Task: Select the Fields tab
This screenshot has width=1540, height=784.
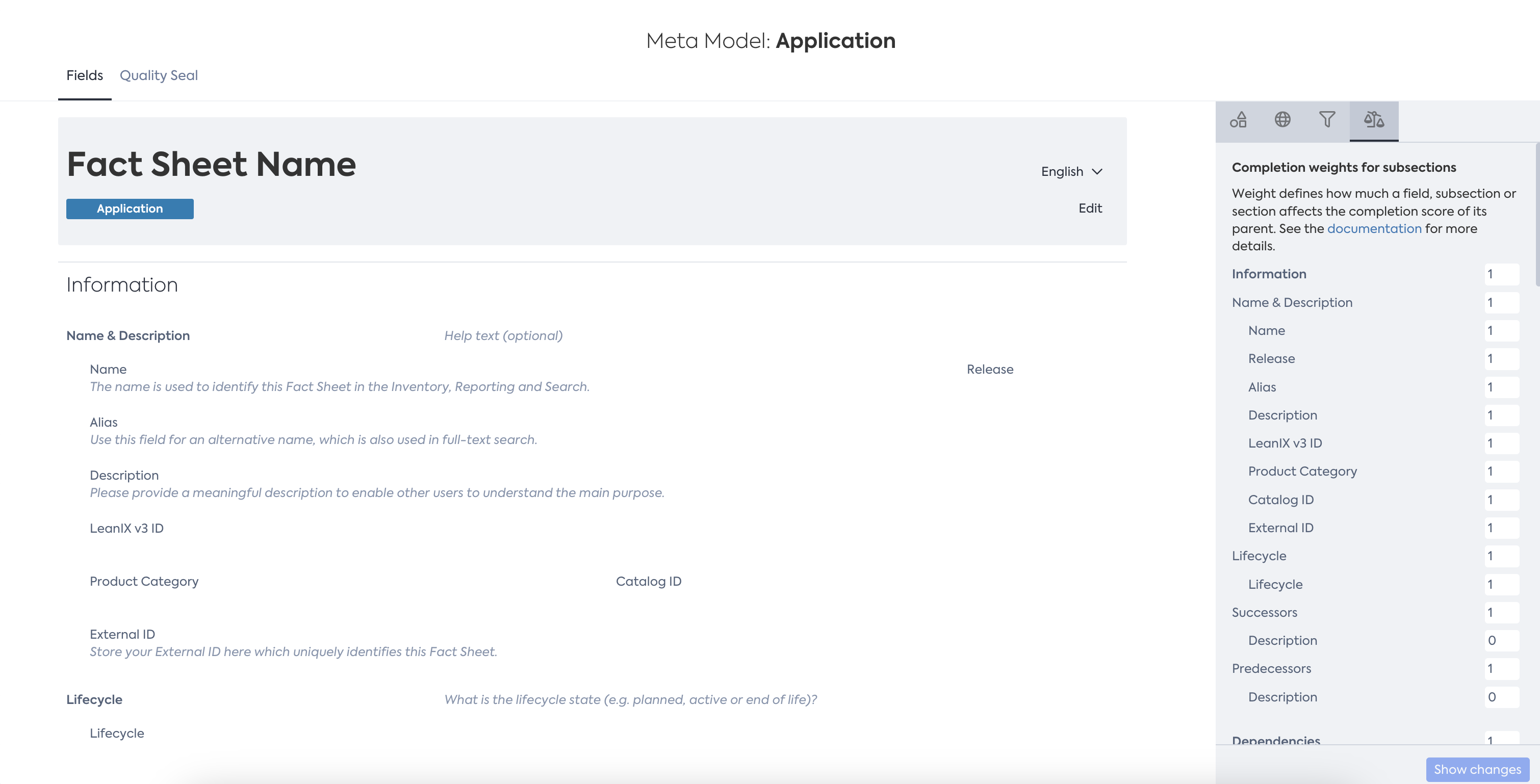Action: (x=84, y=75)
